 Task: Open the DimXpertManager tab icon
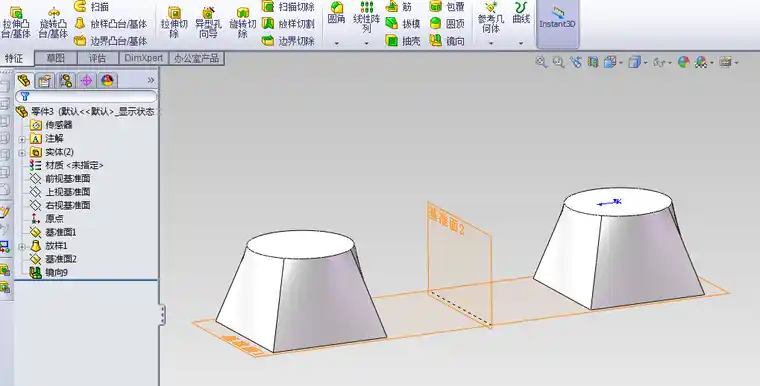click(86, 80)
